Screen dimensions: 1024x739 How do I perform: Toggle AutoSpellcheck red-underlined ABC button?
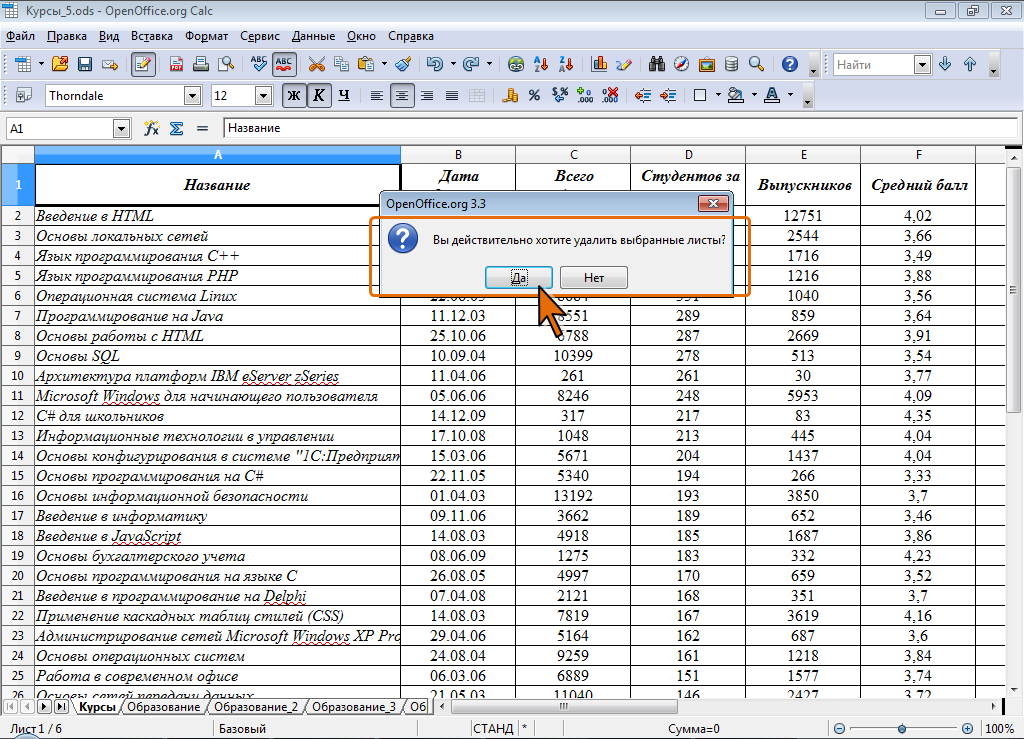pyautogui.click(x=284, y=64)
